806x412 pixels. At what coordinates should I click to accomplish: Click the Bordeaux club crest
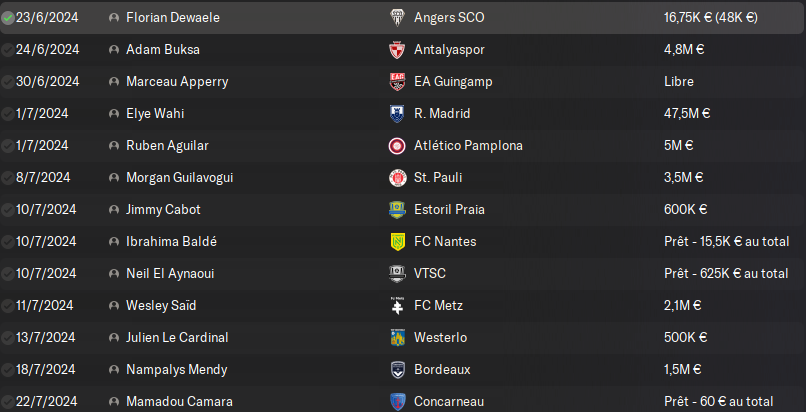[x=397, y=370]
